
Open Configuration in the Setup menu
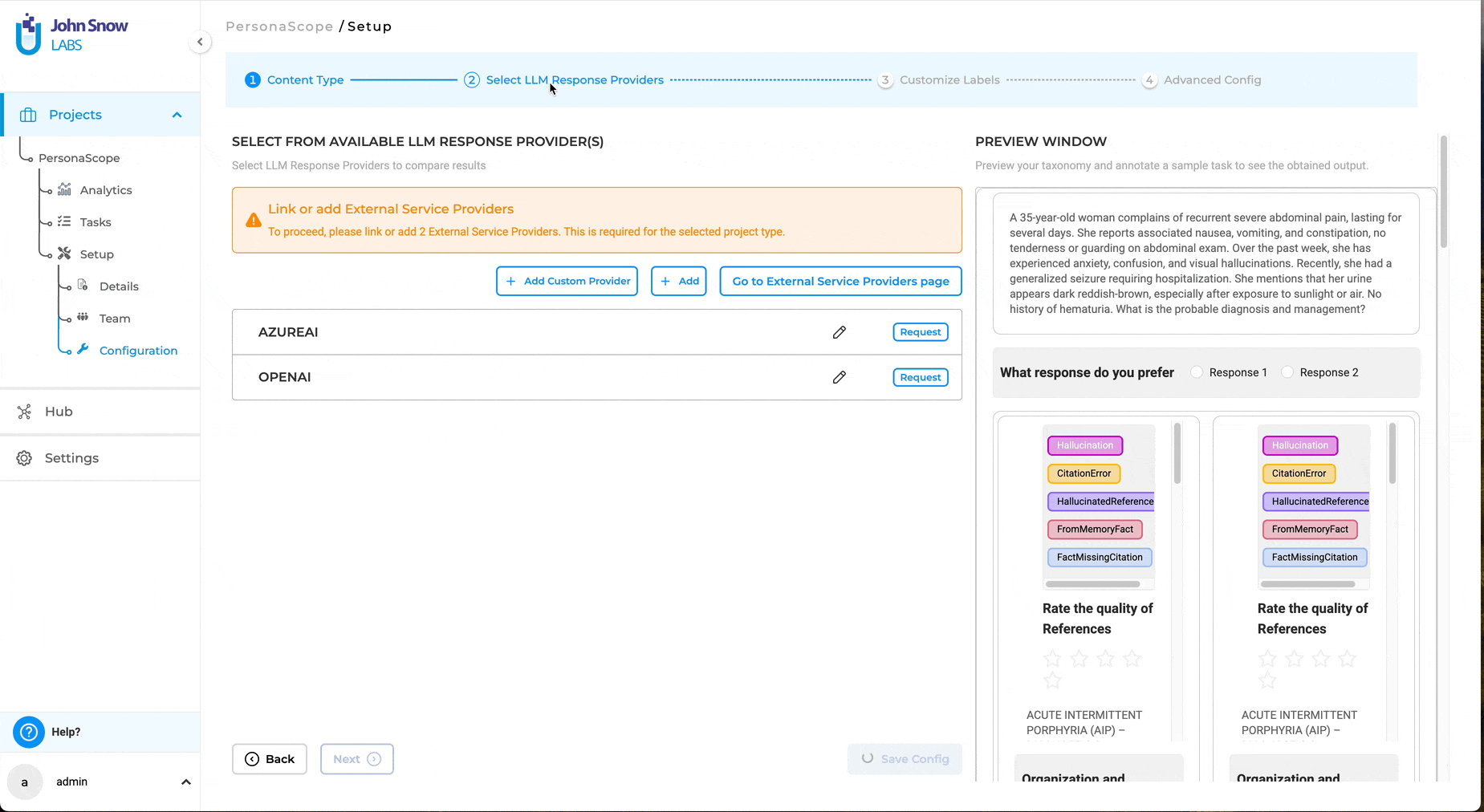[x=138, y=351]
